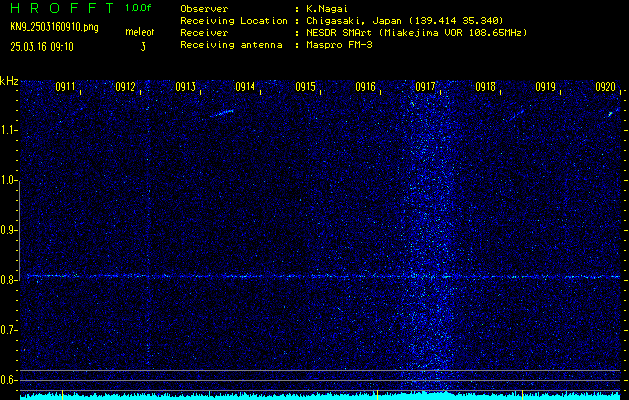Select the version label 1.00f
This screenshot has height=400, width=629.
[x=138, y=8]
